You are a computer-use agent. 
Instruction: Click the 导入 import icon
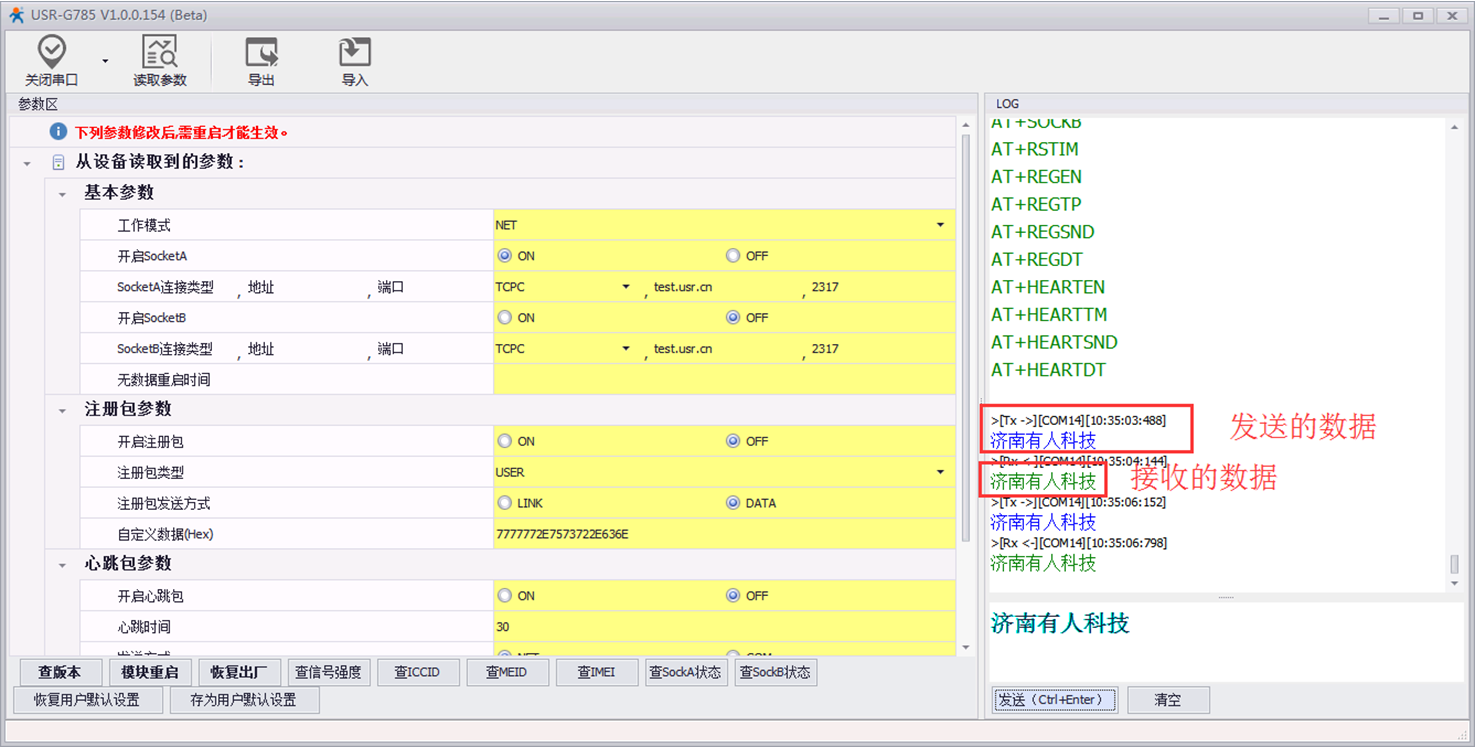pos(355,52)
